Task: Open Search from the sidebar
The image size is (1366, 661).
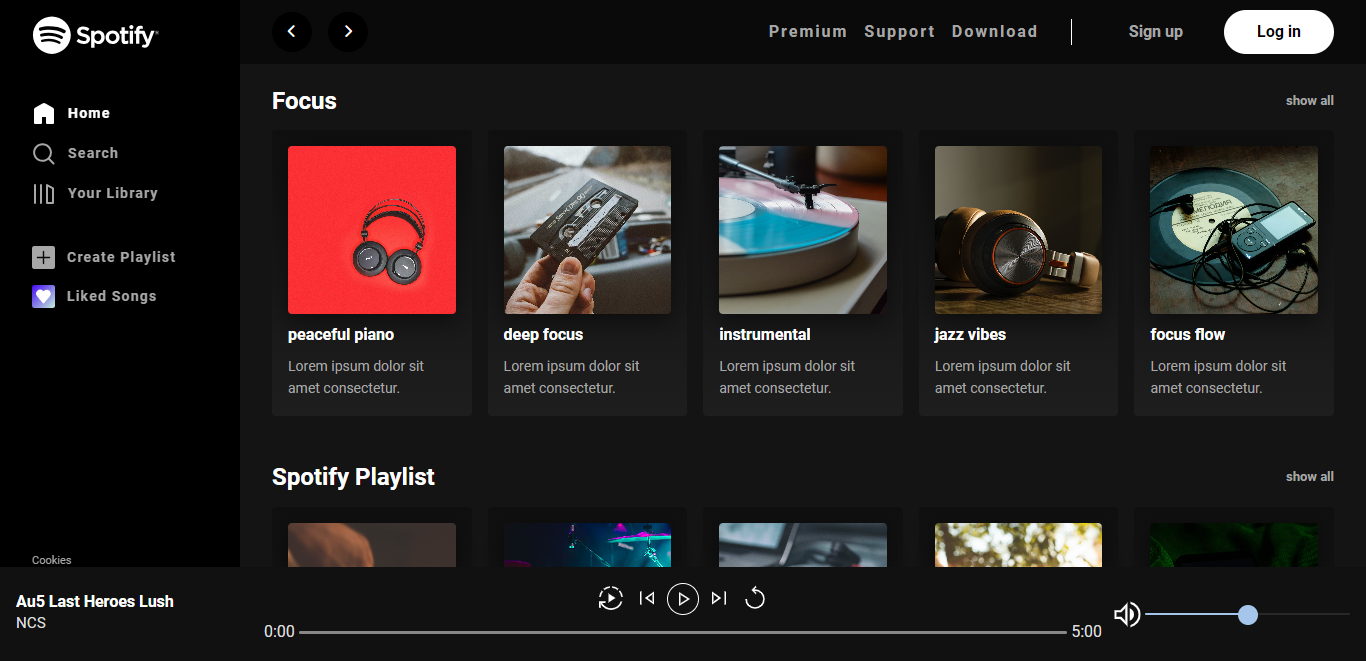Action: (93, 153)
